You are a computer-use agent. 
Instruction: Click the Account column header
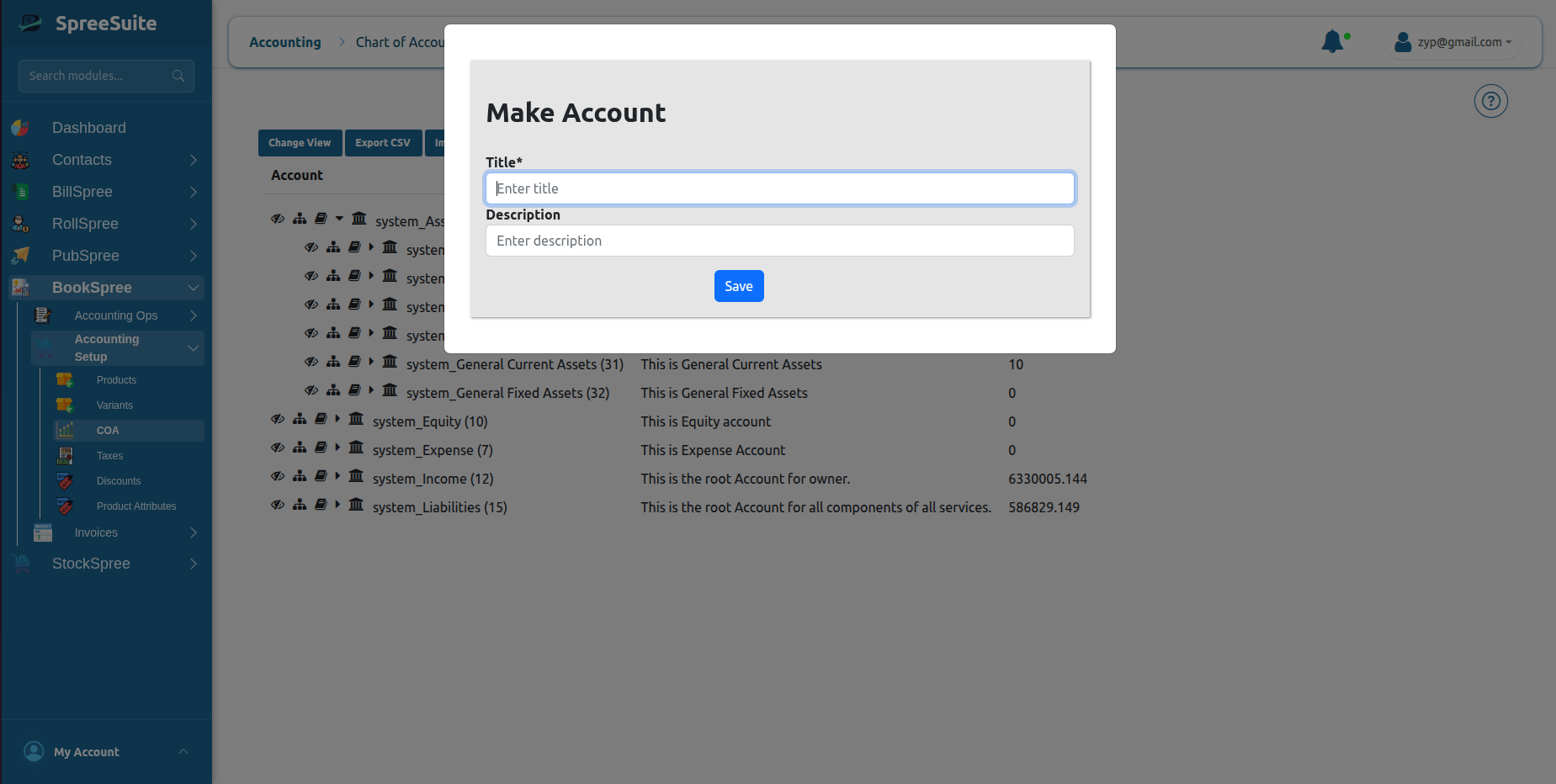[297, 175]
